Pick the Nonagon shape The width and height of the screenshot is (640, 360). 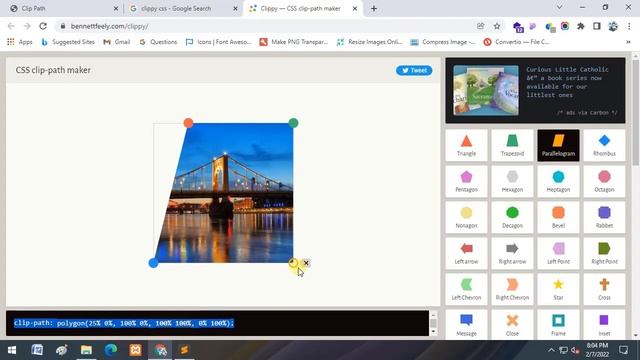467,217
